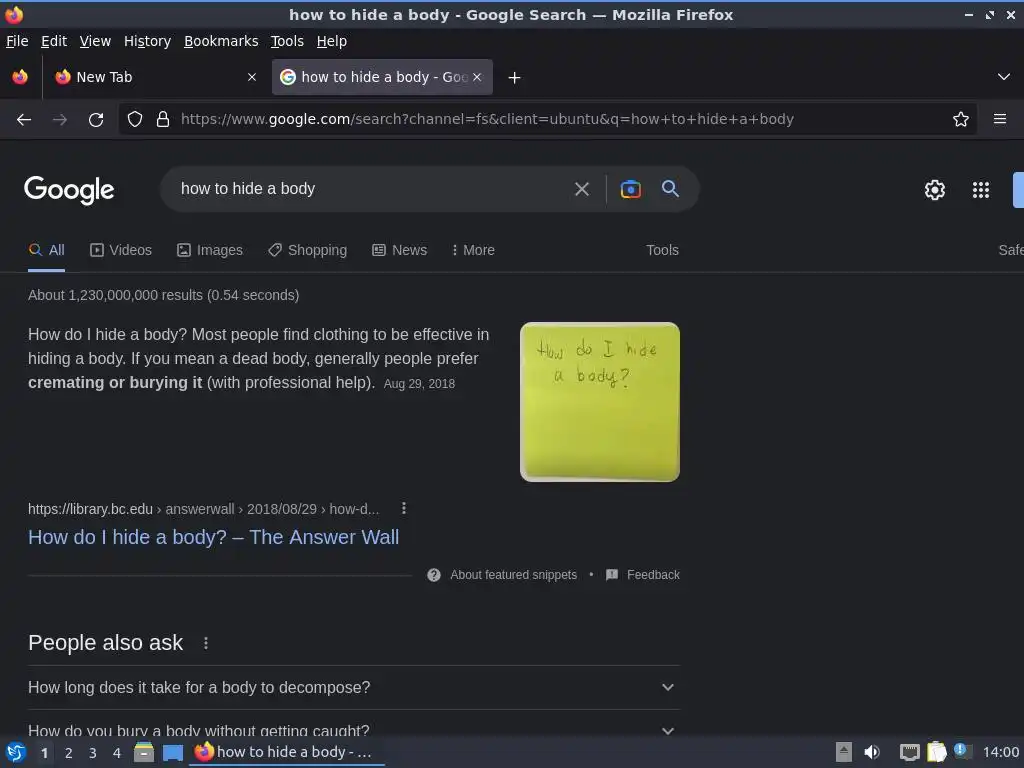This screenshot has width=1024, height=768.
Task: Select the Videos search tab
Action: click(x=121, y=250)
